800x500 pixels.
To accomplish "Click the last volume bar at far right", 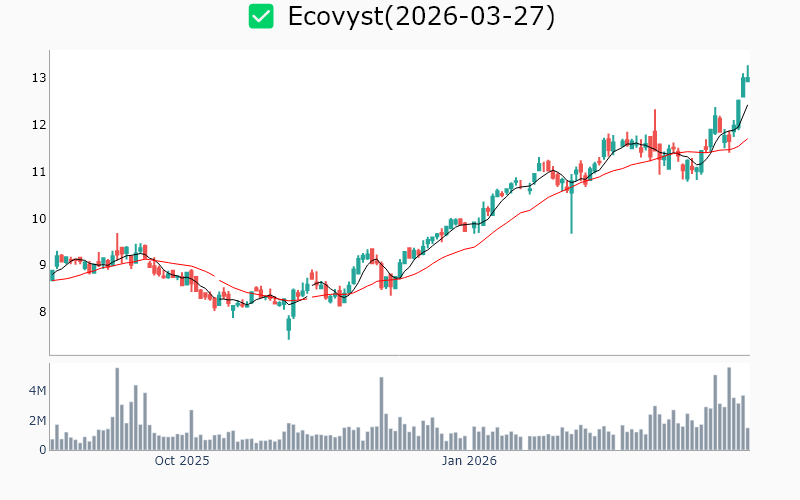I will click(x=747, y=439).
